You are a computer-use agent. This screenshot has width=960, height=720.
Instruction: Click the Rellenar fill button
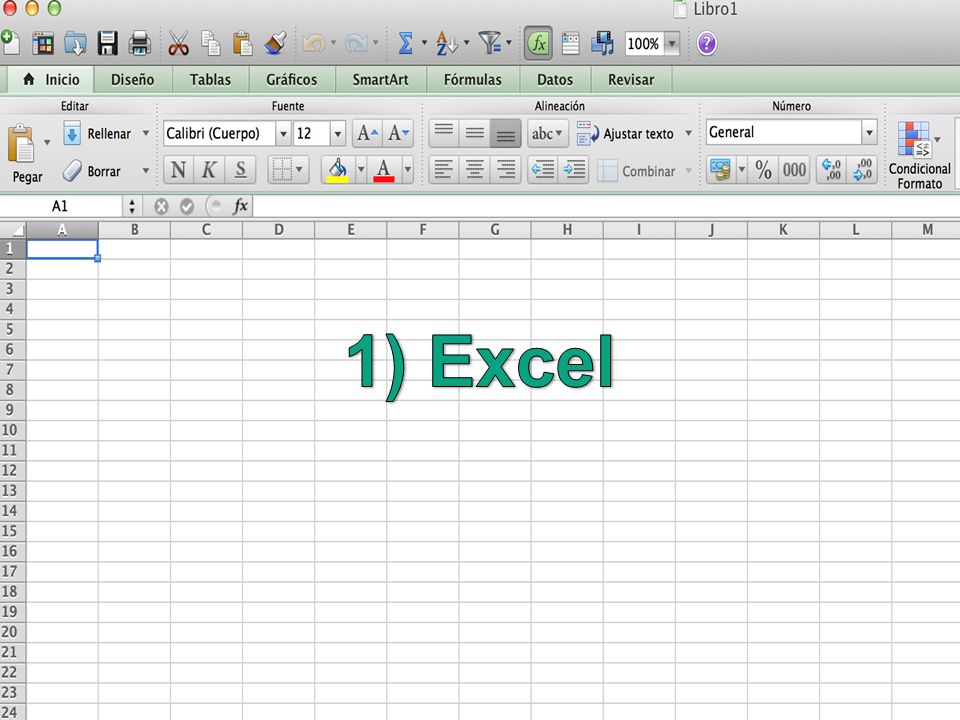tap(98, 133)
